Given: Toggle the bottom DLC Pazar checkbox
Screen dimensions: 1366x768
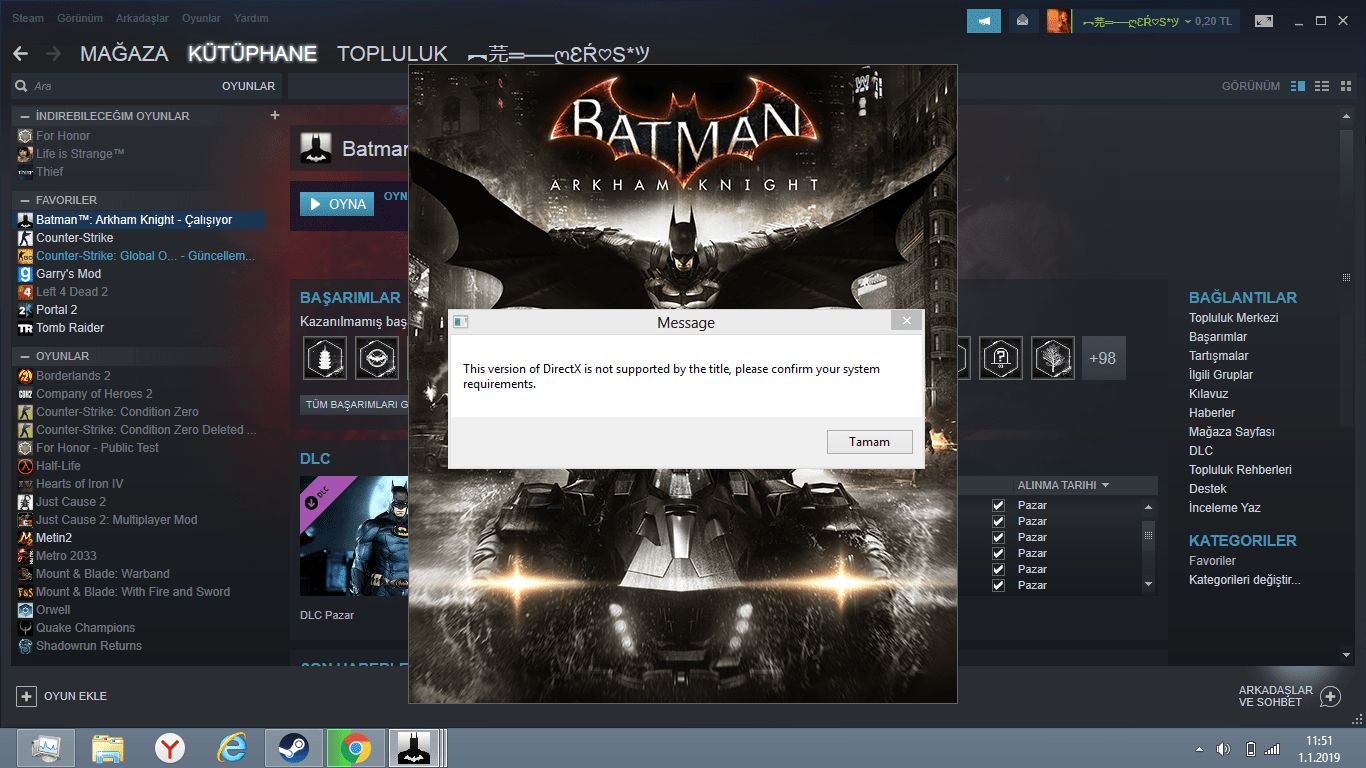Looking at the screenshot, I should 998,585.
